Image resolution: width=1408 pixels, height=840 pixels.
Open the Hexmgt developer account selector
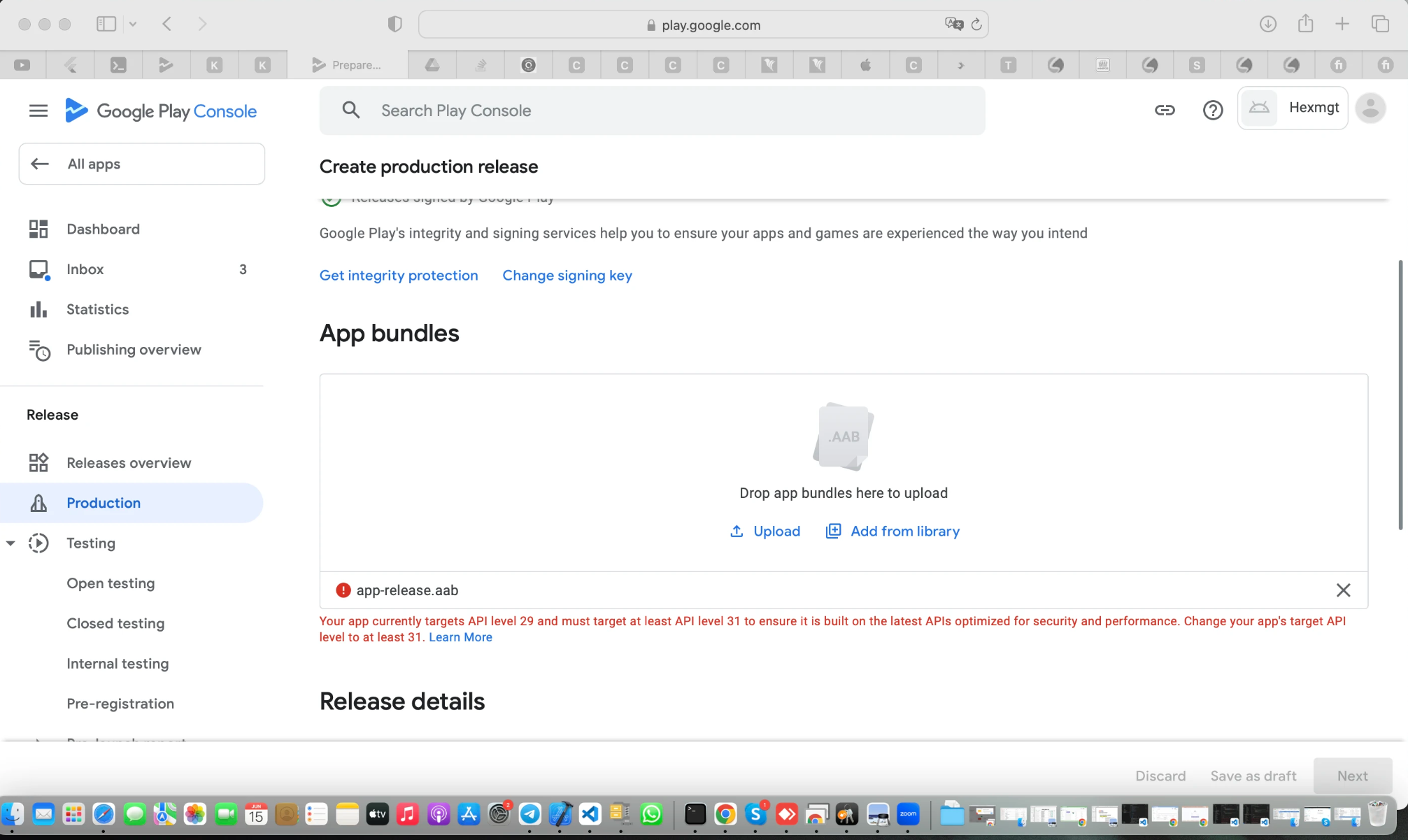coord(1293,108)
